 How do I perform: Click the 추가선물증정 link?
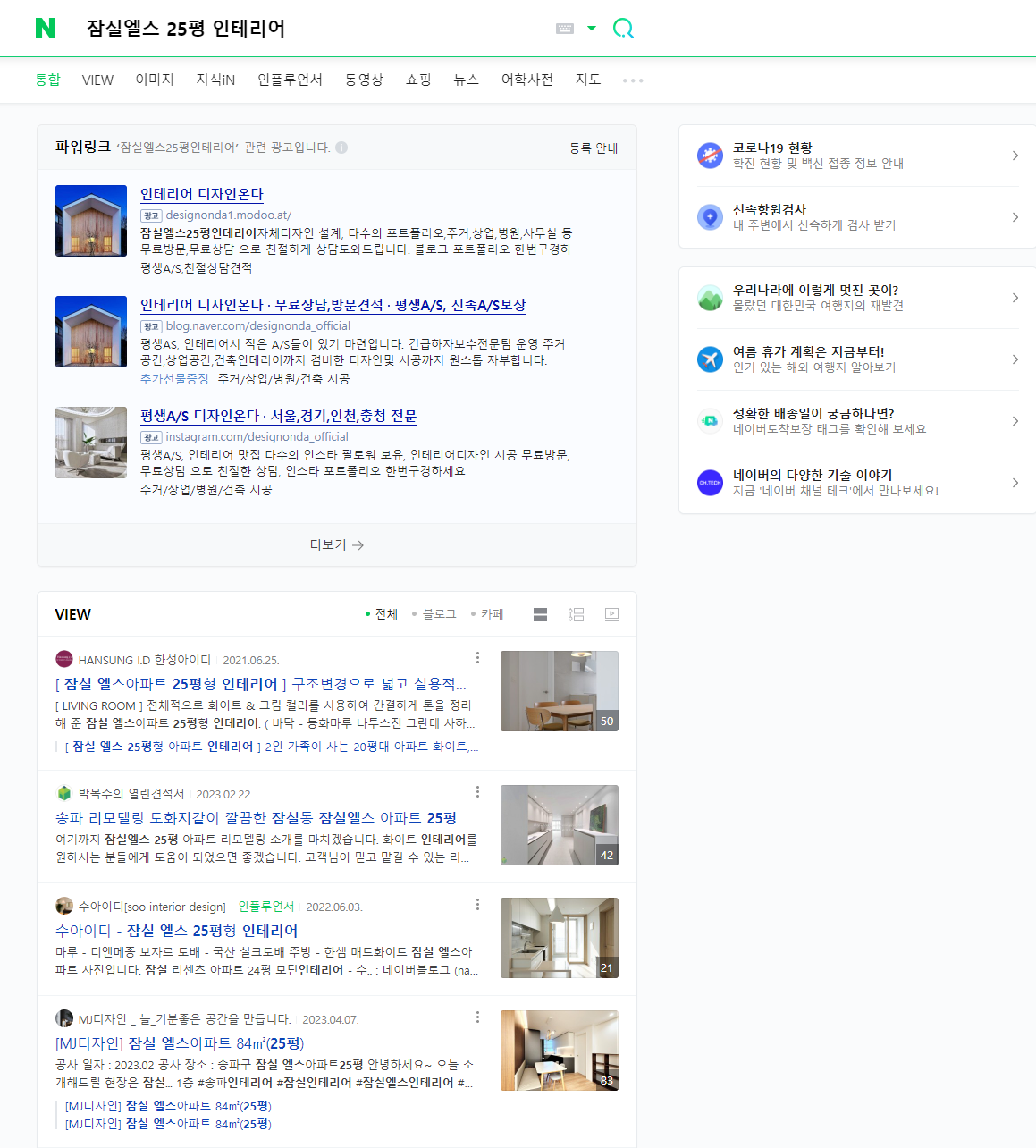pos(174,379)
